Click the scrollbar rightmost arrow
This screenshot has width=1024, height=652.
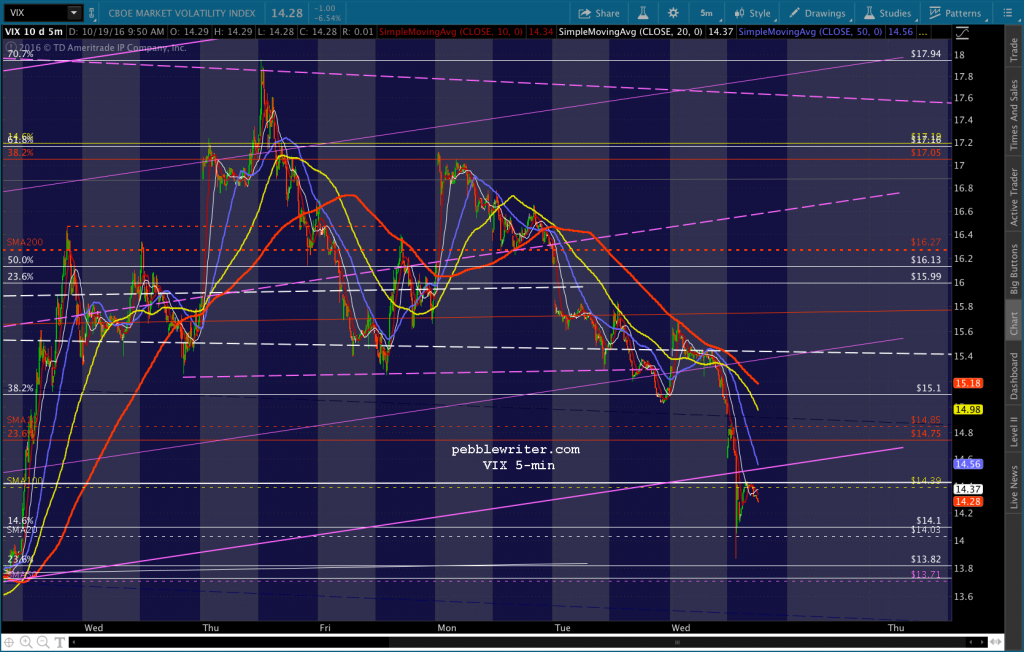[x=982, y=642]
